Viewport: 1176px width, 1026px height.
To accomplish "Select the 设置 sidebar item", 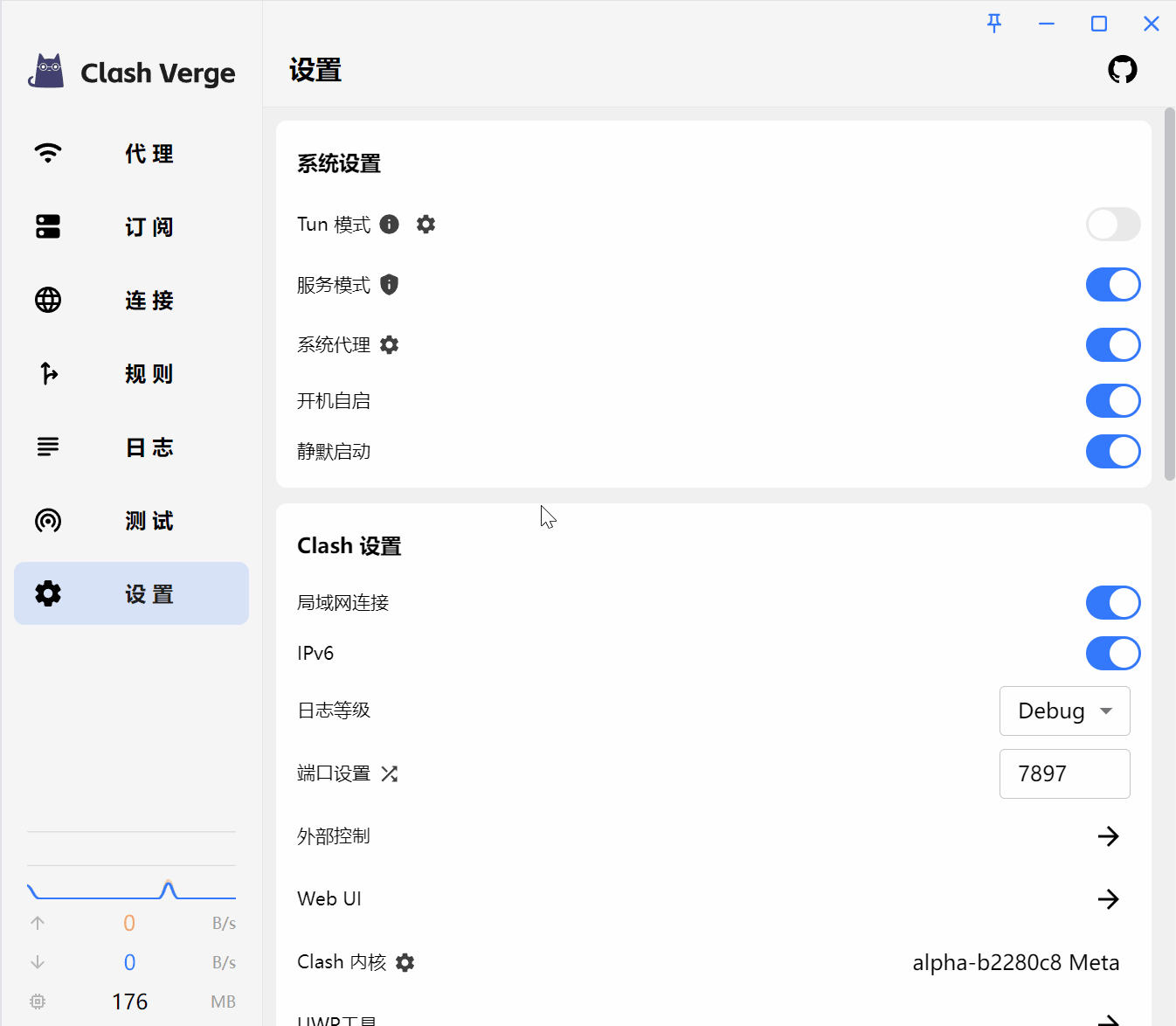I will [131, 593].
